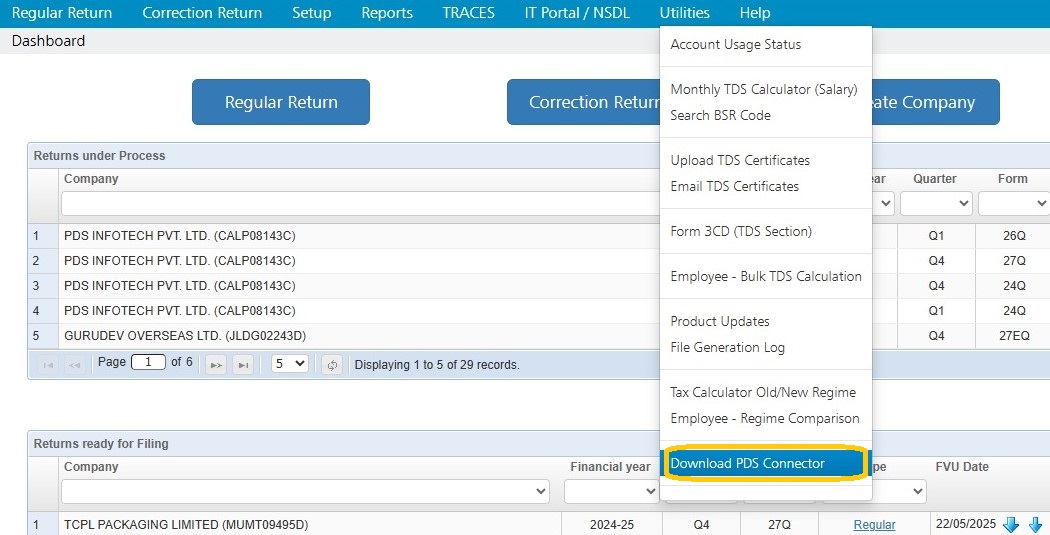Jump to last page in pagination bar
Image resolution: width=1050 pixels, height=535 pixels.
(x=243, y=365)
